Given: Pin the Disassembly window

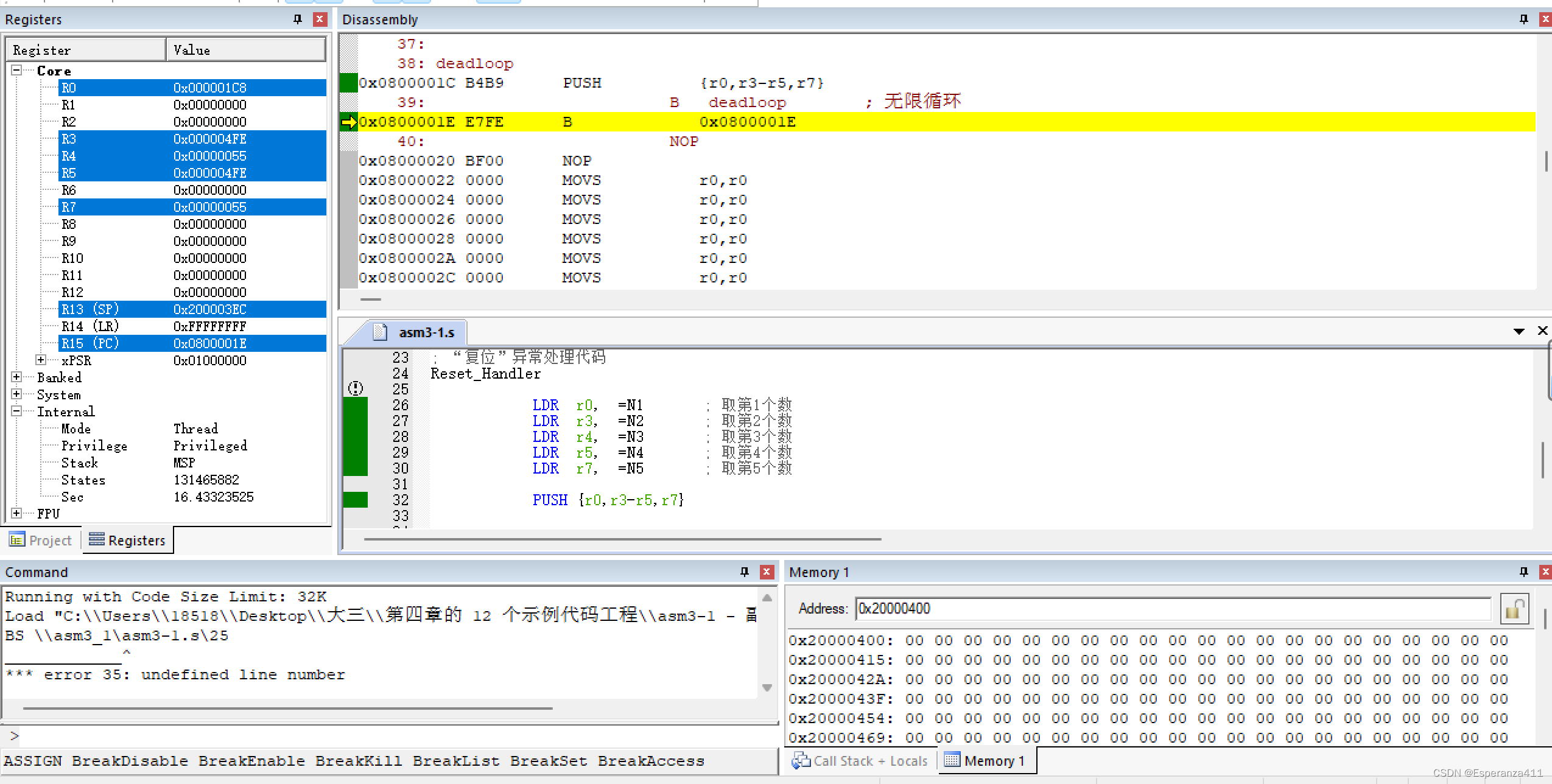Looking at the screenshot, I should point(1523,19).
